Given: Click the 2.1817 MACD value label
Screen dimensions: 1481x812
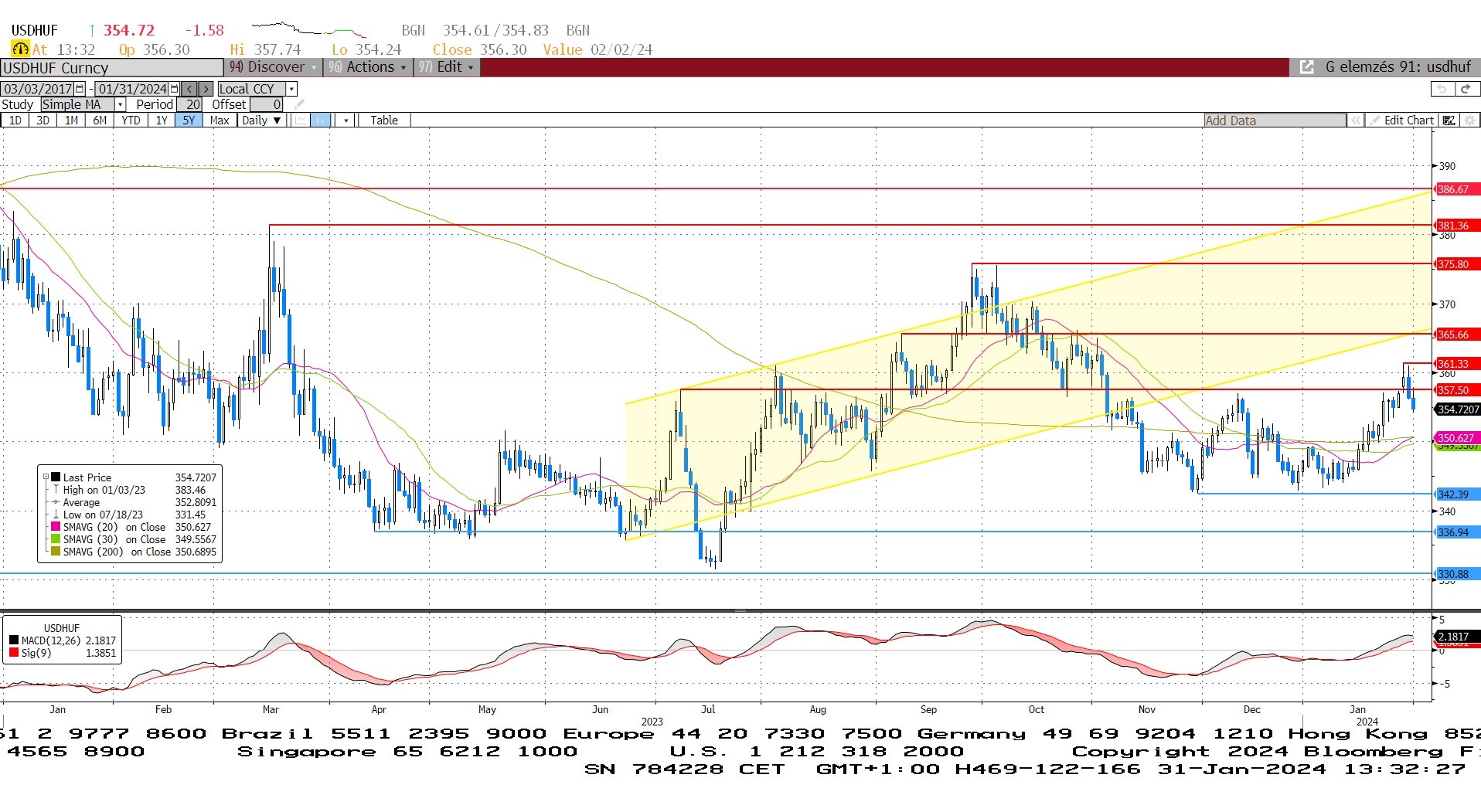Looking at the screenshot, I should (1457, 637).
